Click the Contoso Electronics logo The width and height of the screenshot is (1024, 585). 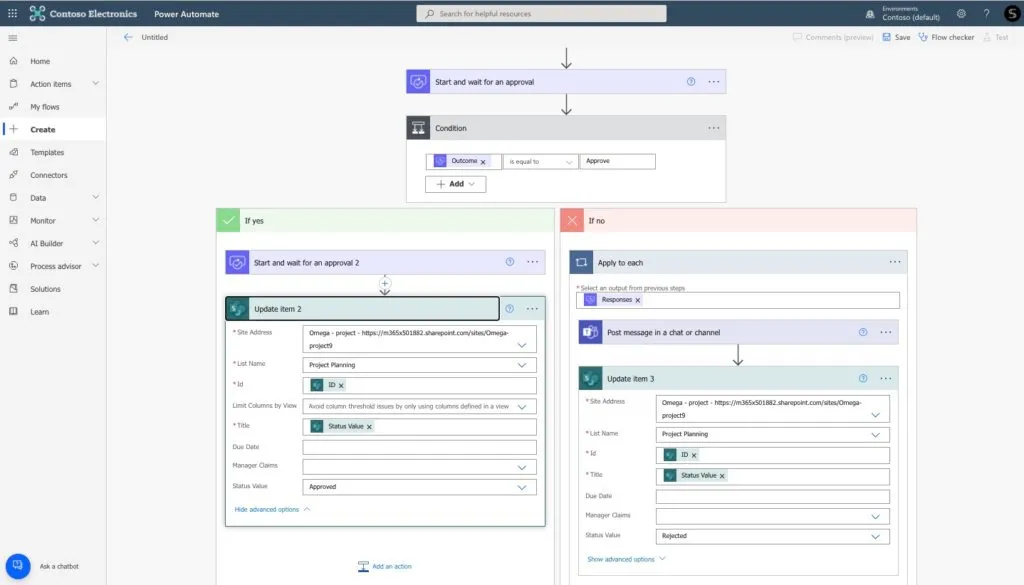[37, 13]
